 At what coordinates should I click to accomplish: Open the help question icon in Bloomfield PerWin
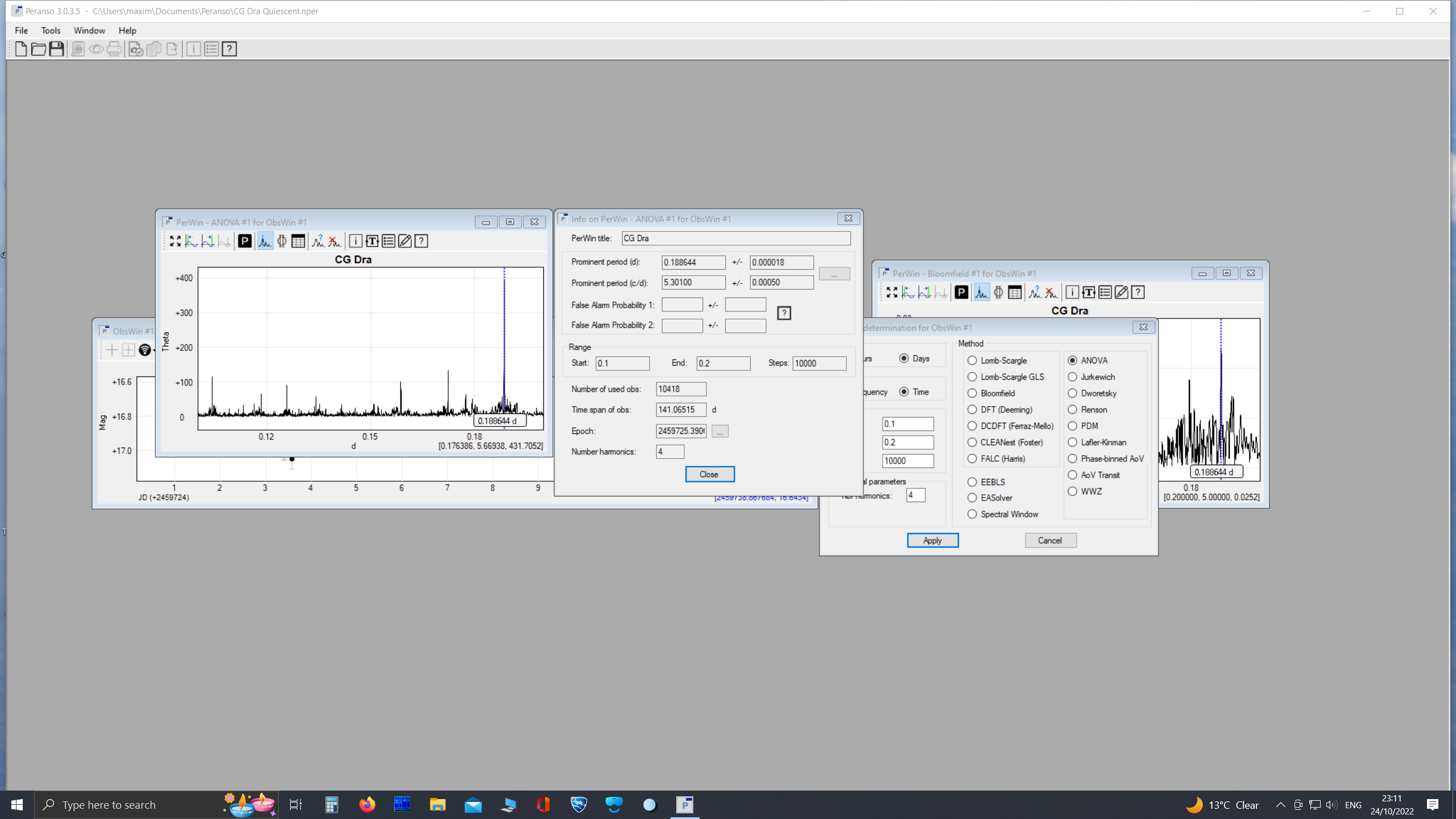click(1138, 292)
